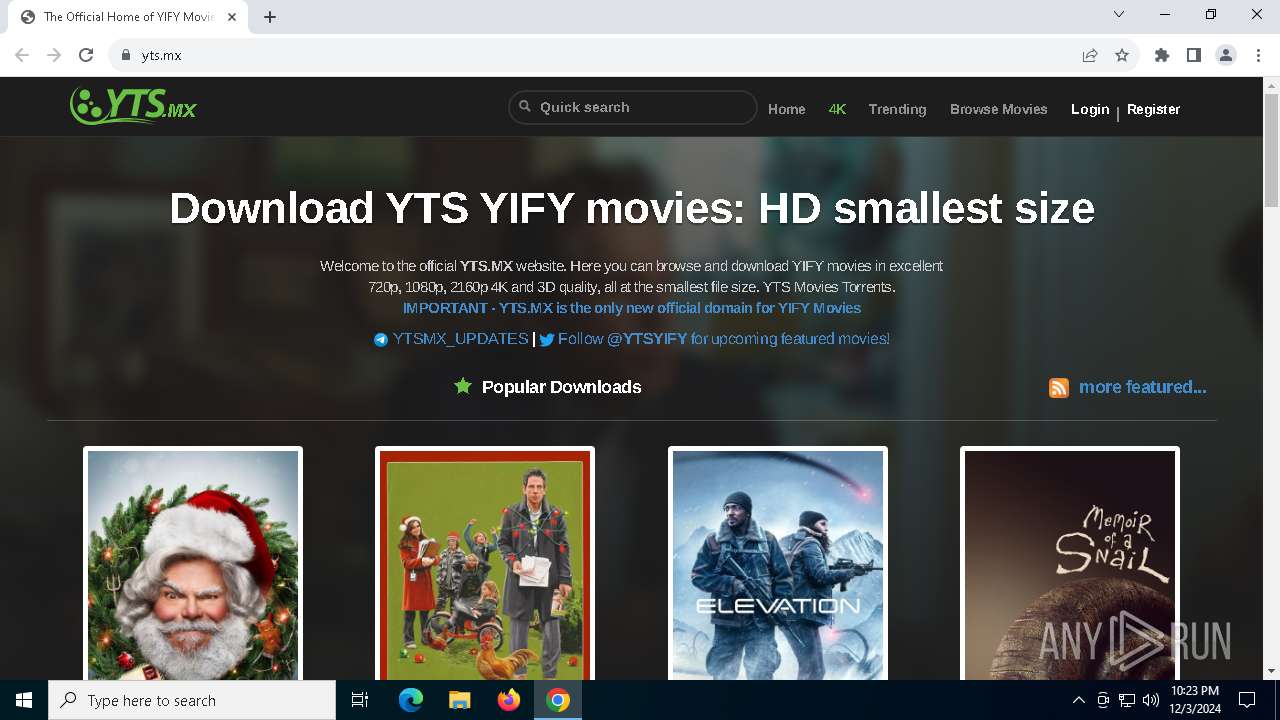The image size is (1280, 720).
Task: Share this page icon
Action: 1090,55
